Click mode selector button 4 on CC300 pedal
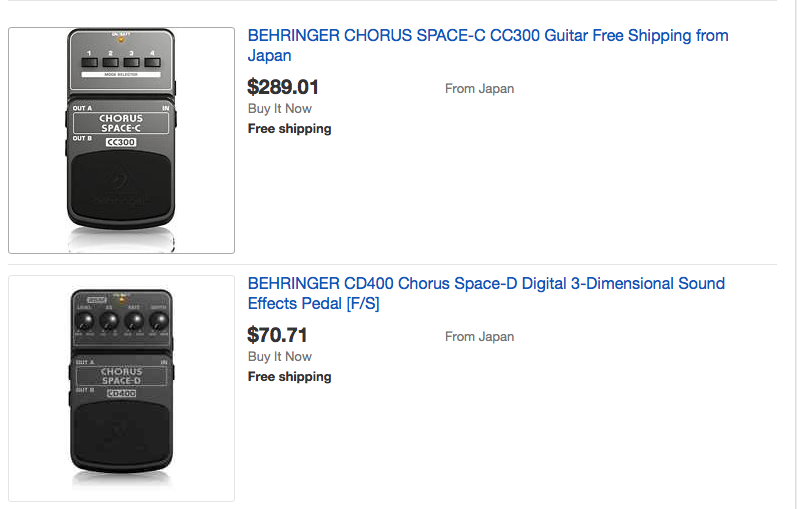 (x=152, y=62)
